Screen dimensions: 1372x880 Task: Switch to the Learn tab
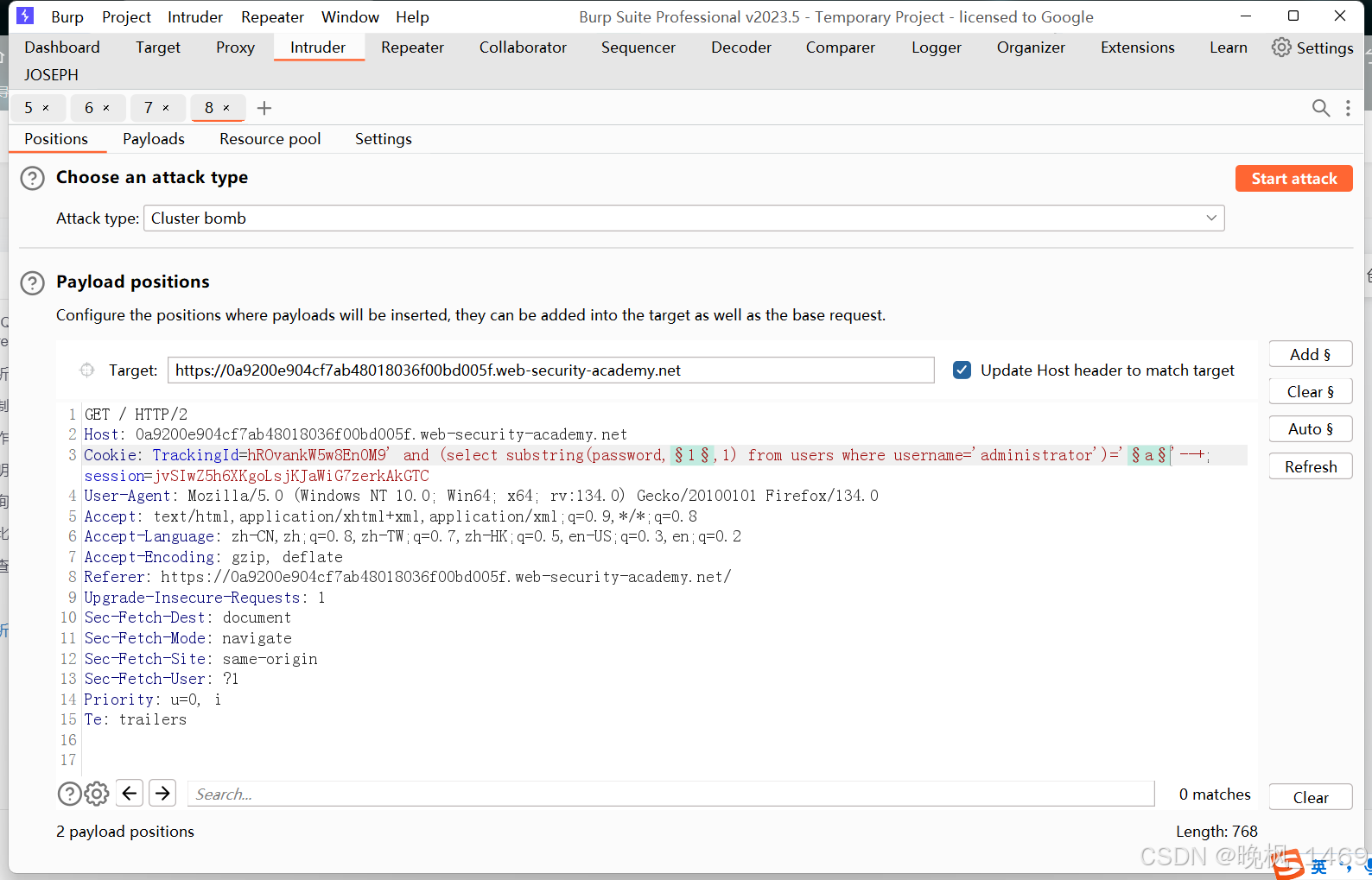coord(1229,47)
